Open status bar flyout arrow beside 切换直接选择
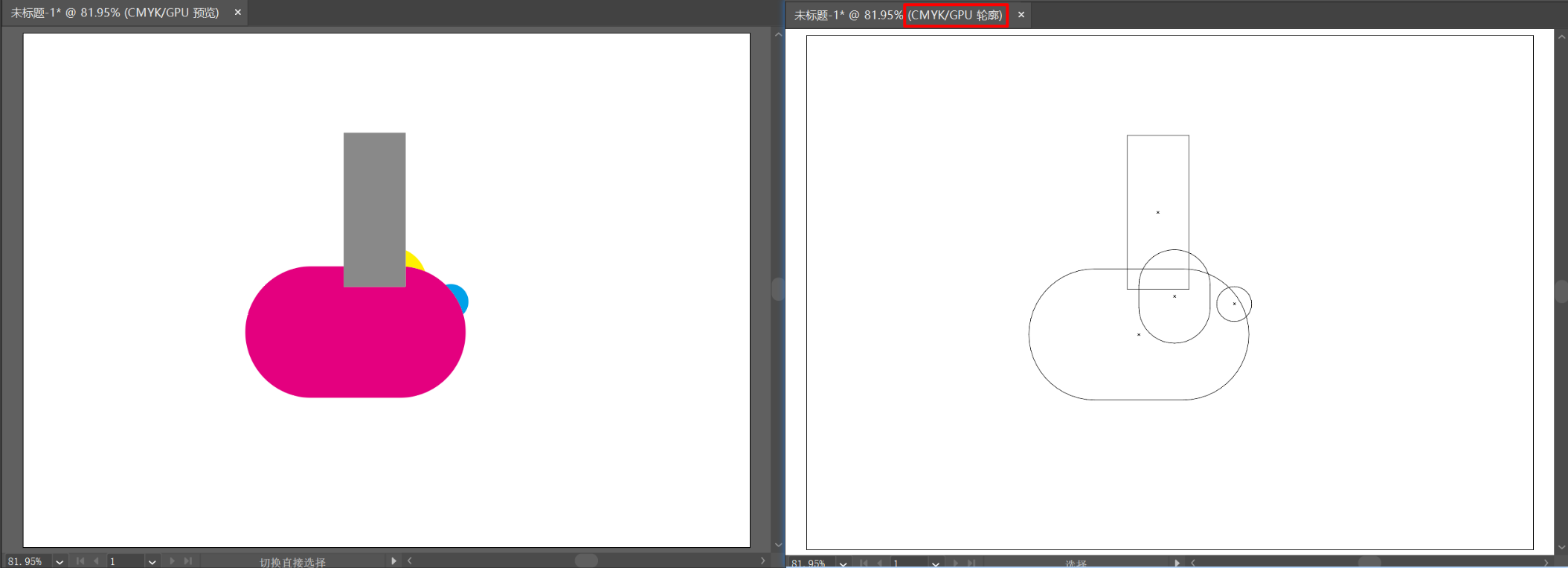 point(393,561)
